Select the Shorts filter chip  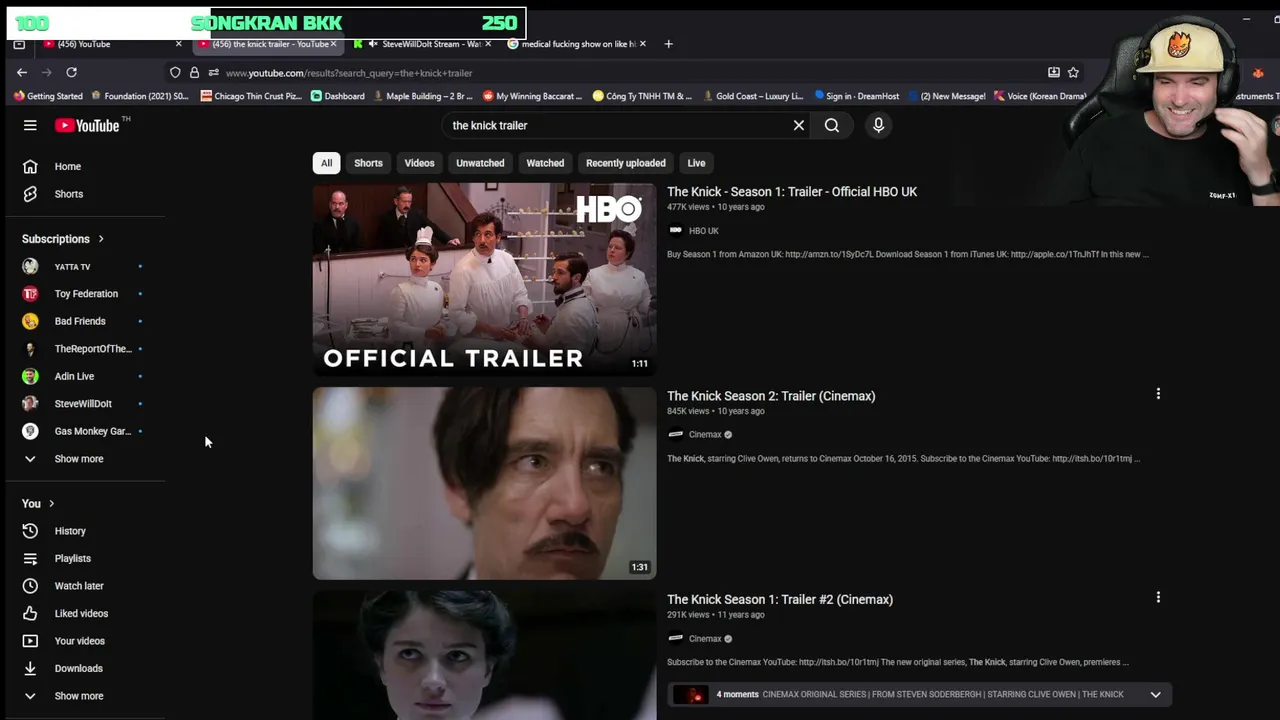[368, 163]
